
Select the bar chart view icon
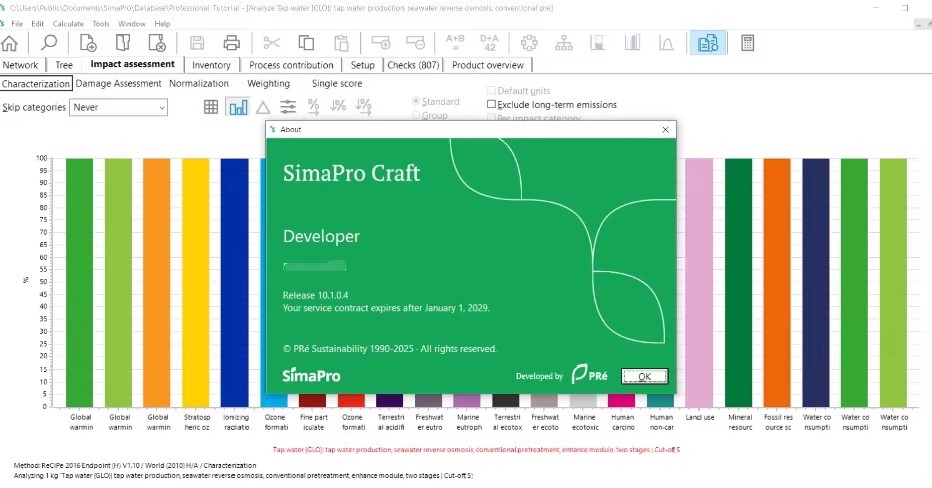pyautogui.click(x=238, y=107)
